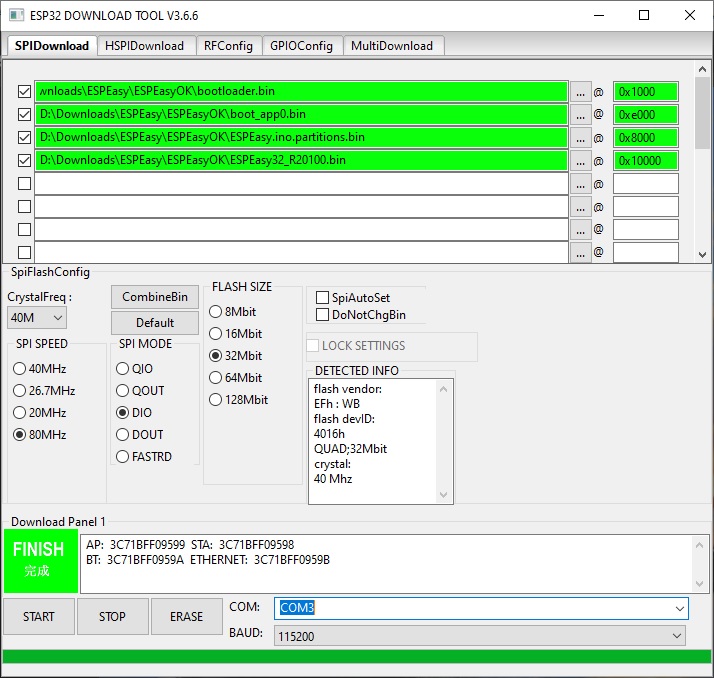
Task: Click the browse button for bootloader.bin row
Action: (581, 92)
